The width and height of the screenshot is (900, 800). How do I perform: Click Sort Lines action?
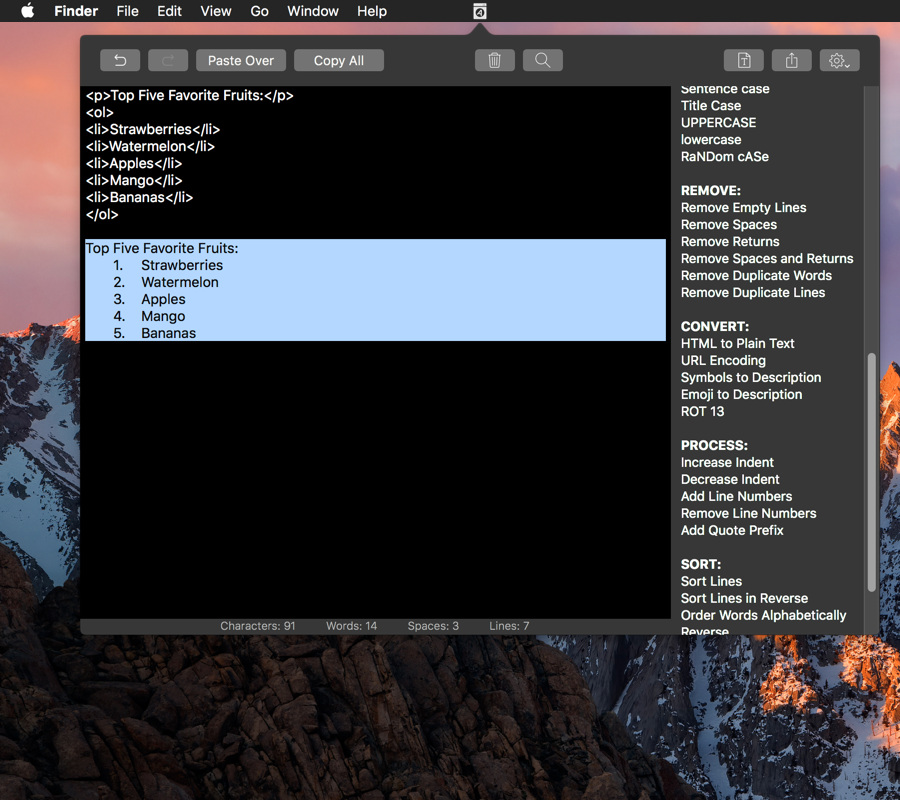click(x=711, y=581)
